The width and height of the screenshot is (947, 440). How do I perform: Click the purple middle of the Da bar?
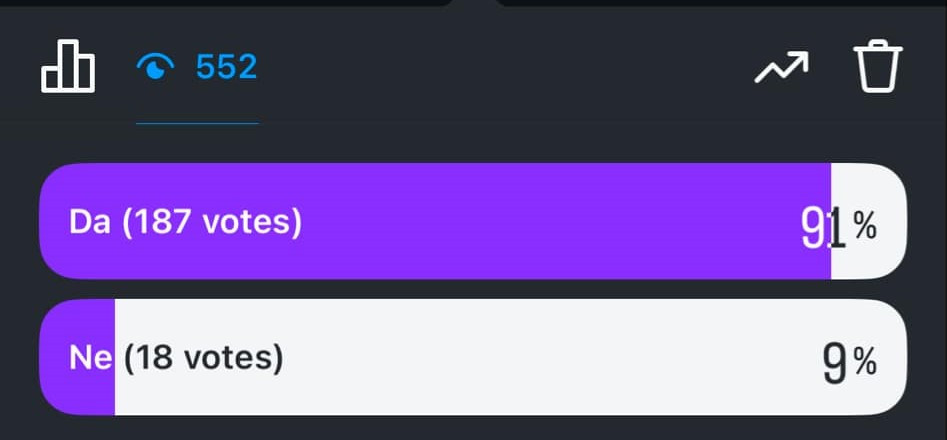(x=435, y=221)
